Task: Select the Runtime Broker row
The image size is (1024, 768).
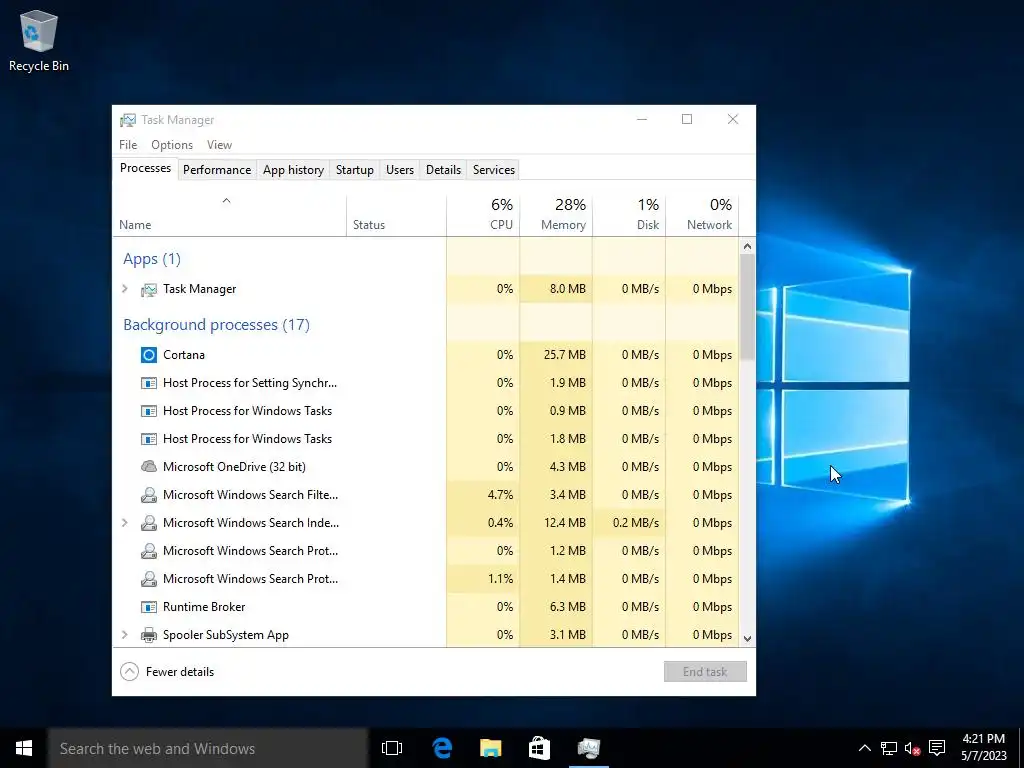Action: coord(426,607)
